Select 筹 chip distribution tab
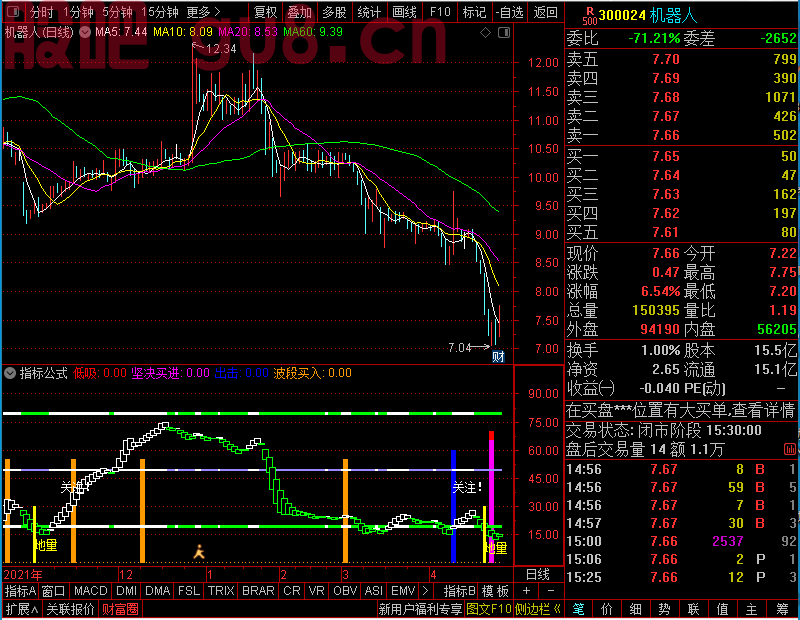 [x=783, y=609]
